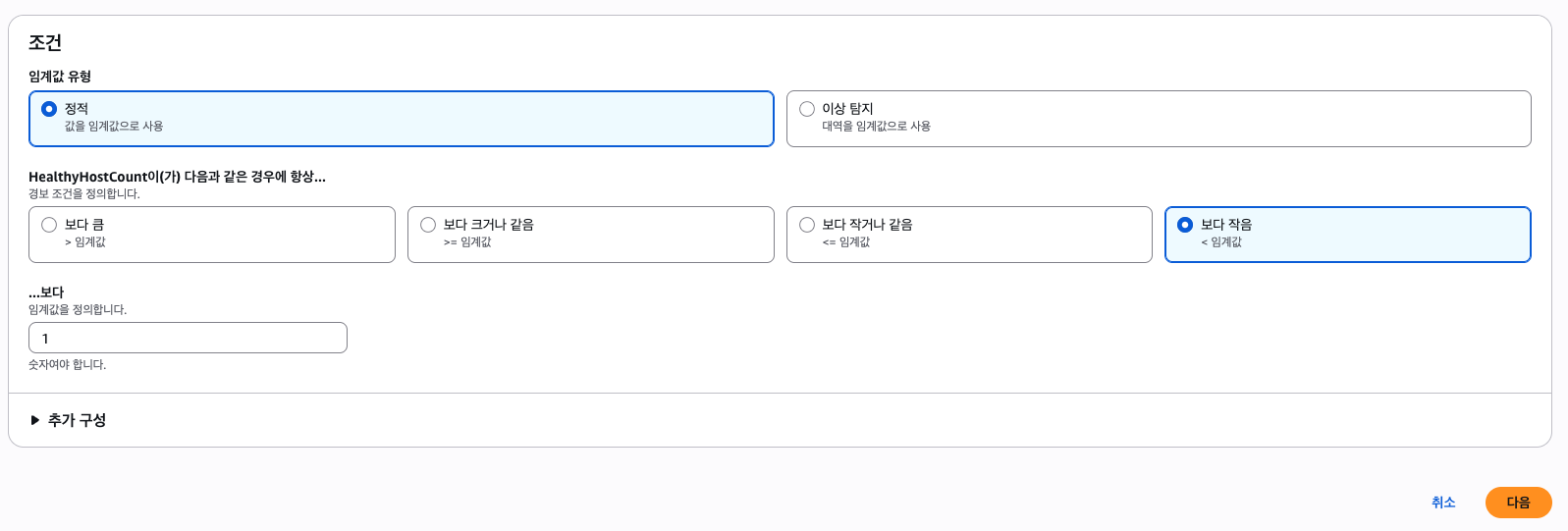
Task: Click the 추가 구성 section label
Action: (x=77, y=420)
